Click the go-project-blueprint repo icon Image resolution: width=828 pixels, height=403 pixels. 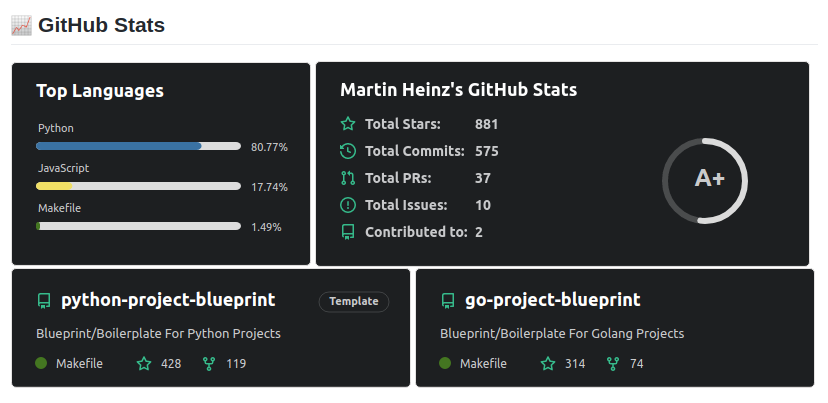447,300
